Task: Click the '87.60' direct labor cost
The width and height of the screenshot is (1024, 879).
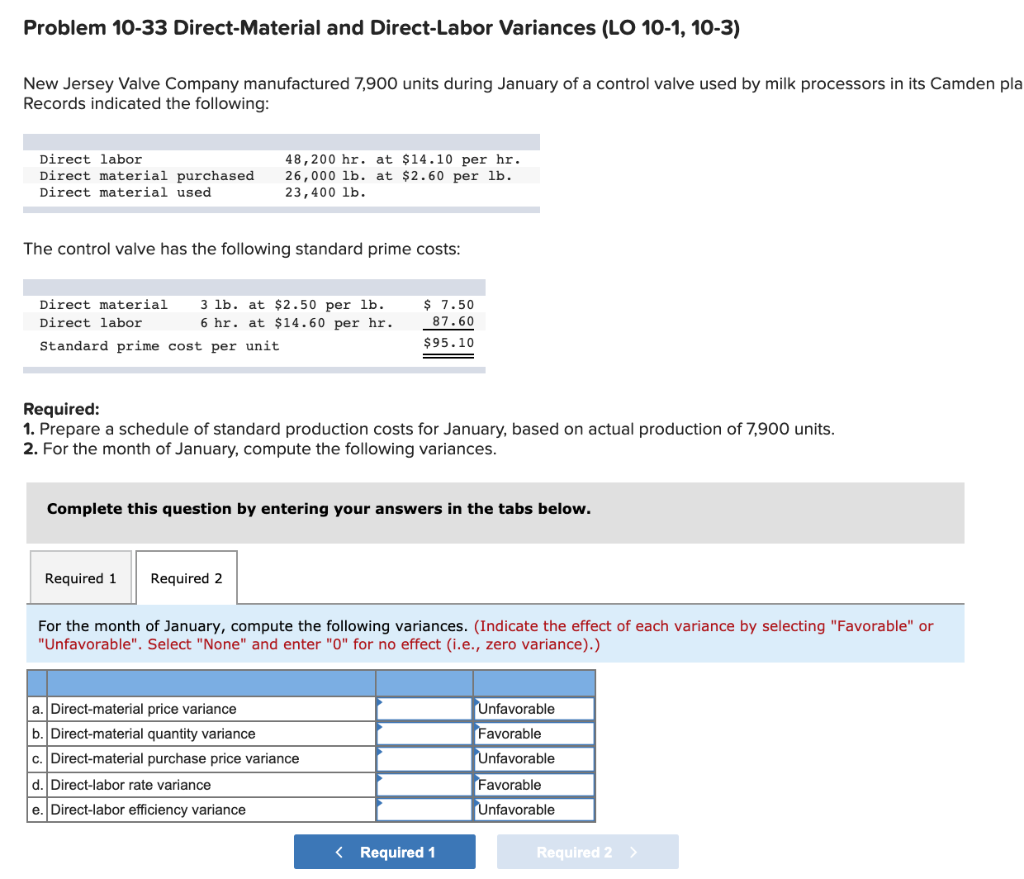Action: (x=453, y=321)
